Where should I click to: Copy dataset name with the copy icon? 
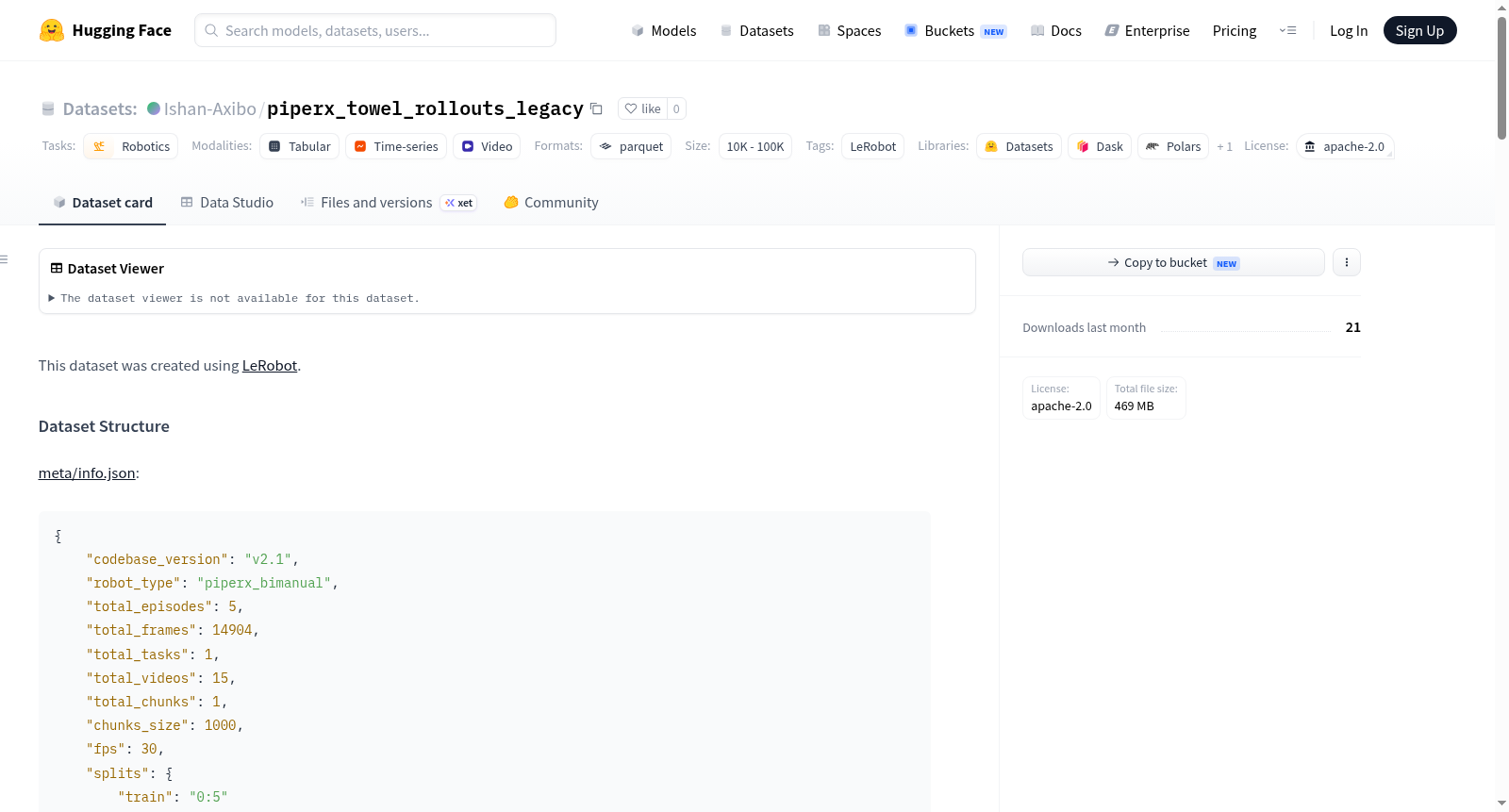[x=596, y=108]
